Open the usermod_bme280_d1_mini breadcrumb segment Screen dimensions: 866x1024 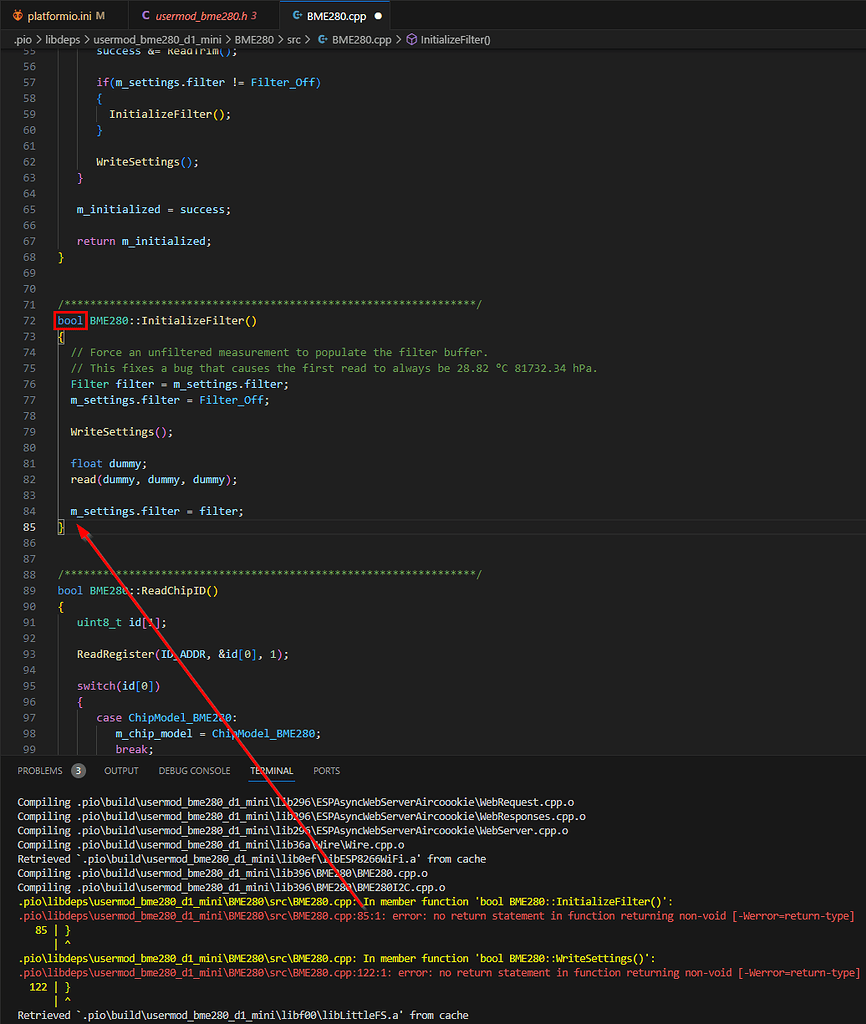[157, 40]
